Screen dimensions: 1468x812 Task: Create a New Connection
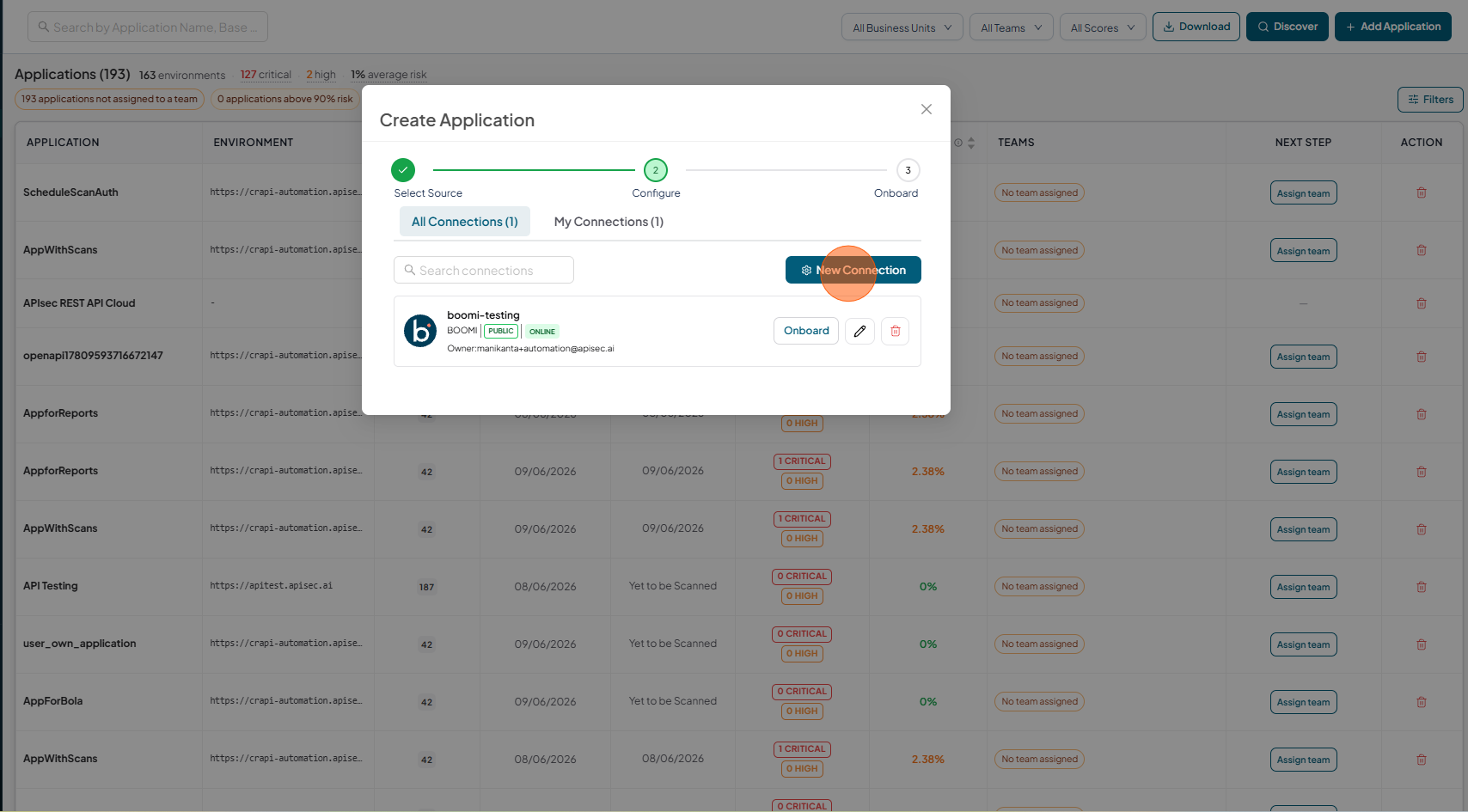click(853, 270)
